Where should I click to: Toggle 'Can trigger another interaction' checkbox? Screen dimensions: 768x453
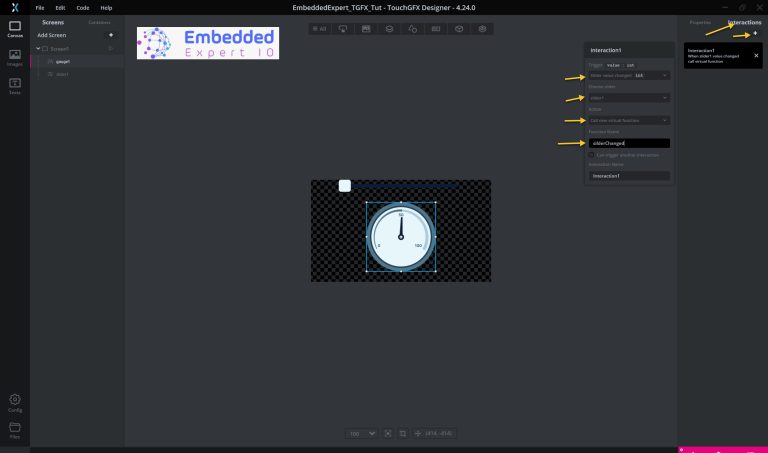pos(591,155)
